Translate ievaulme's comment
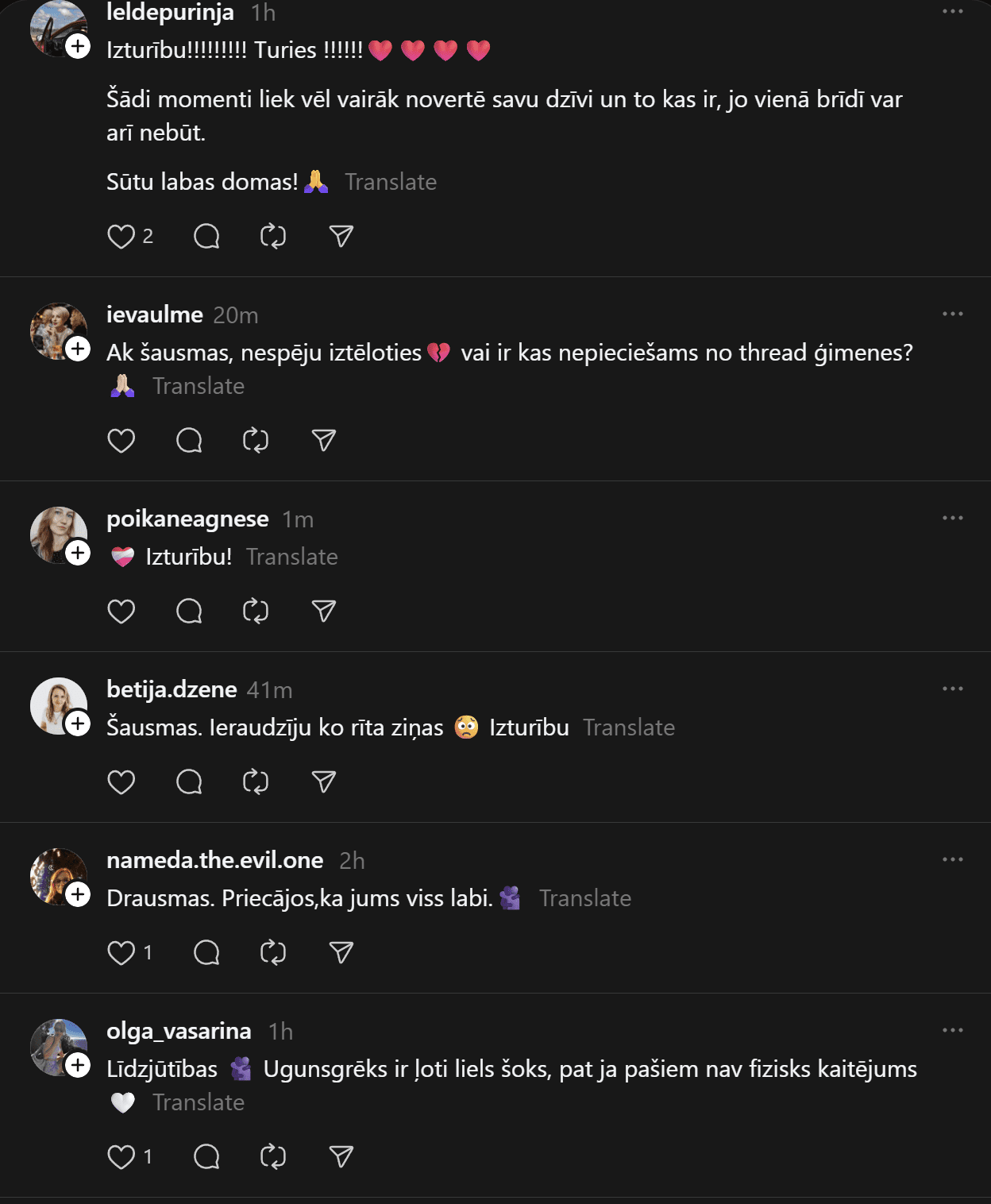The height and width of the screenshot is (1204, 991). (x=199, y=387)
